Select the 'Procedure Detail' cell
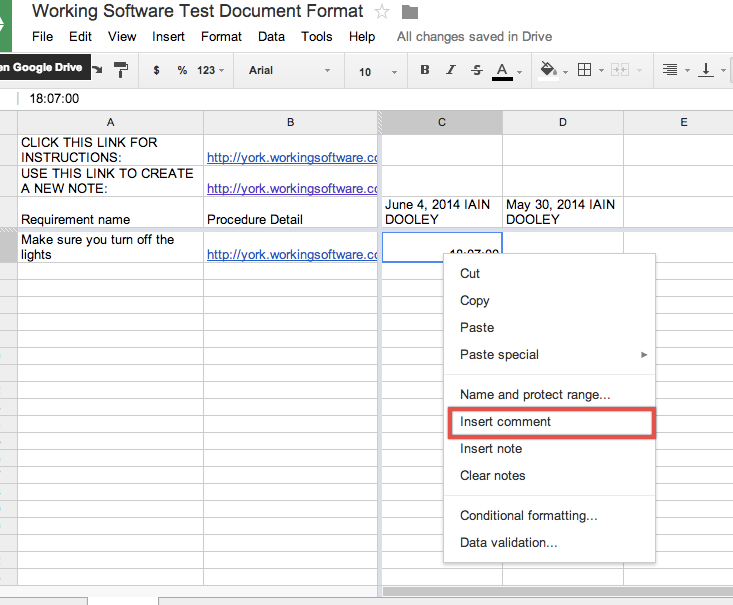Viewport: 733px width, 605px height. 290,212
